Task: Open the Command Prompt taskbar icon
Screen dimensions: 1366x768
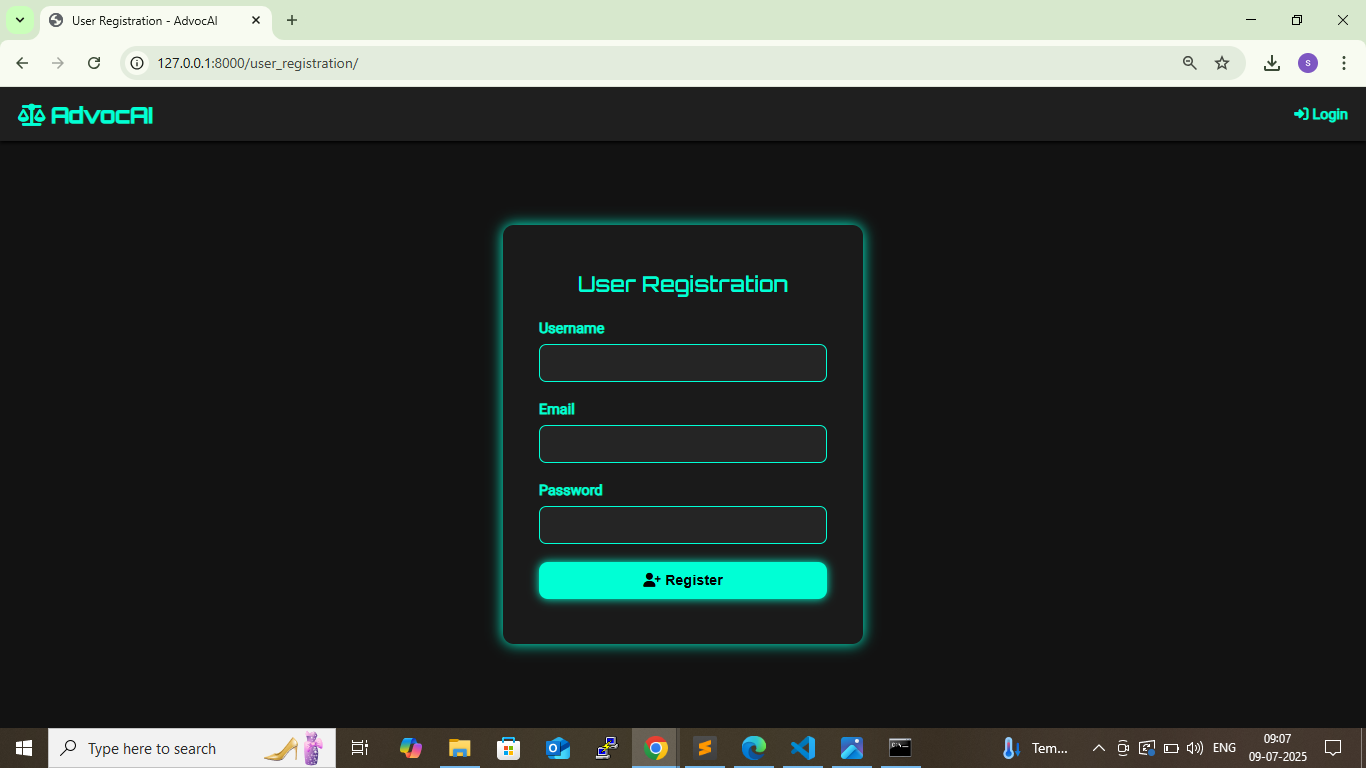Action: (901, 748)
